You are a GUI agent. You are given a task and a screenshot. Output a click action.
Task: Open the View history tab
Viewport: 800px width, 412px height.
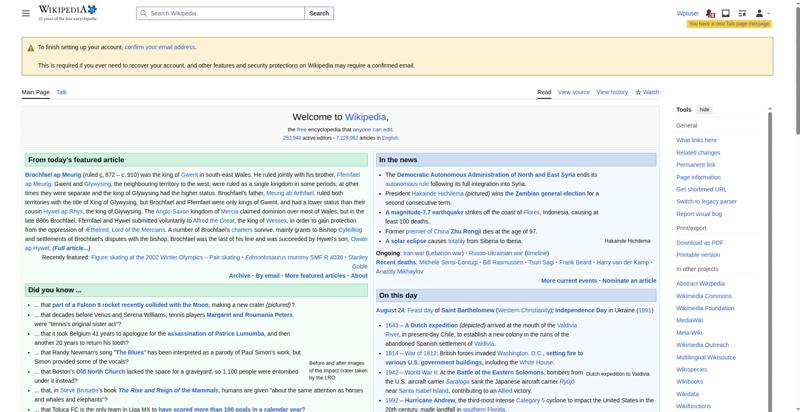click(612, 92)
